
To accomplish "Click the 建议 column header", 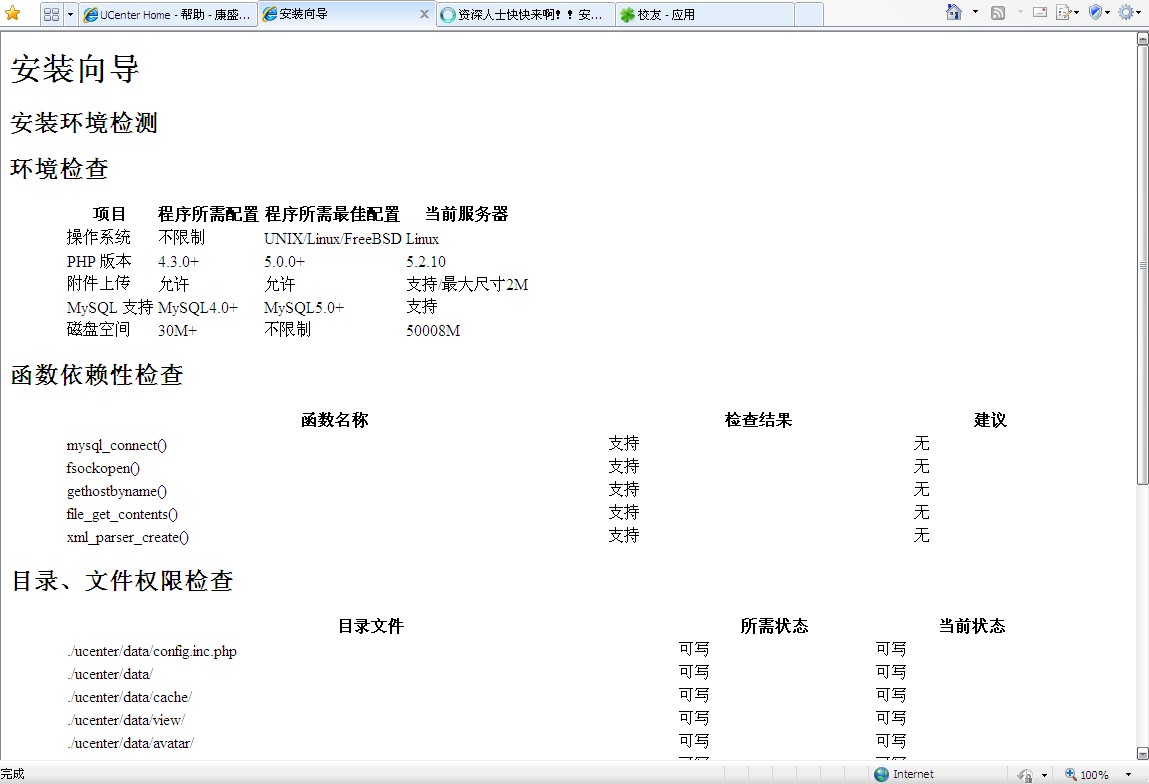I will click(990, 420).
